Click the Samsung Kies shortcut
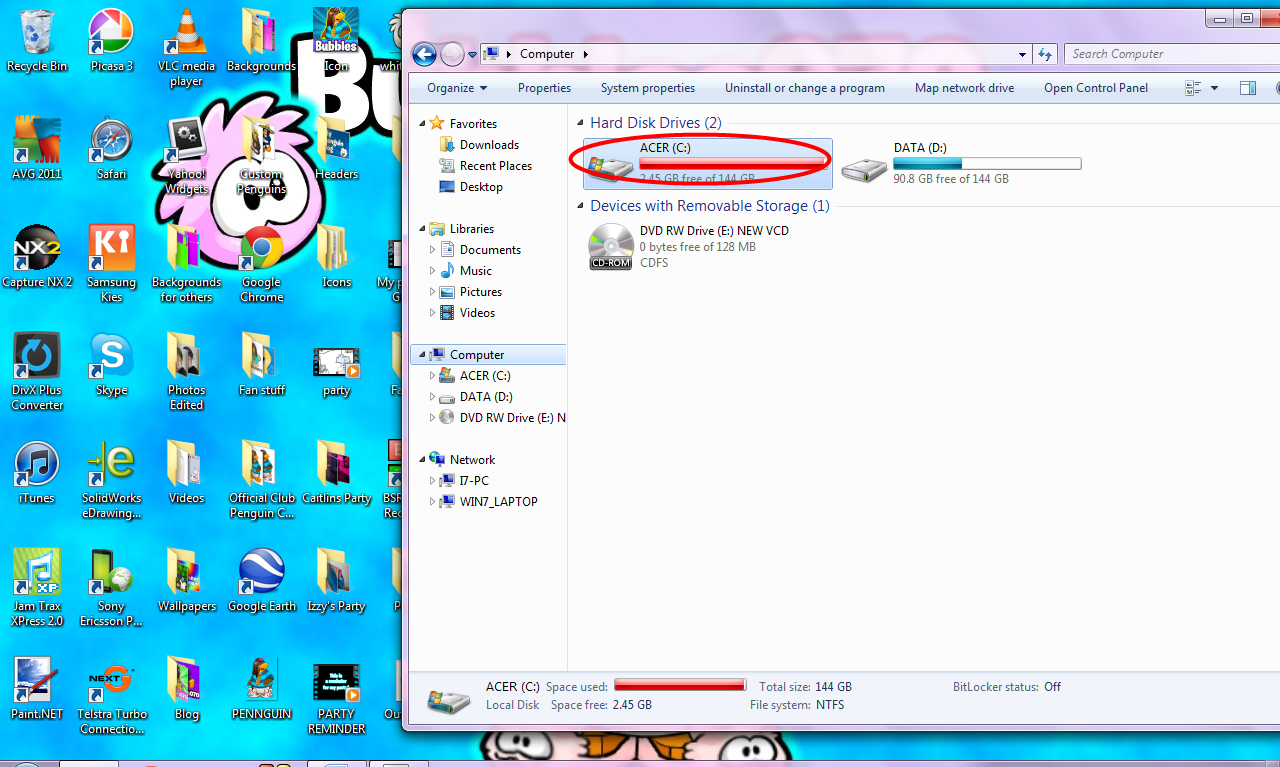Image resolution: width=1280 pixels, height=767 pixels. click(x=111, y=264)
